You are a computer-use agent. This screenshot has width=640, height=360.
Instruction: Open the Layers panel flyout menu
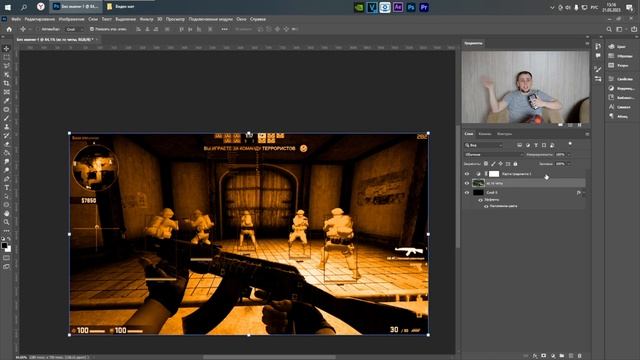[x=587, y=134]
